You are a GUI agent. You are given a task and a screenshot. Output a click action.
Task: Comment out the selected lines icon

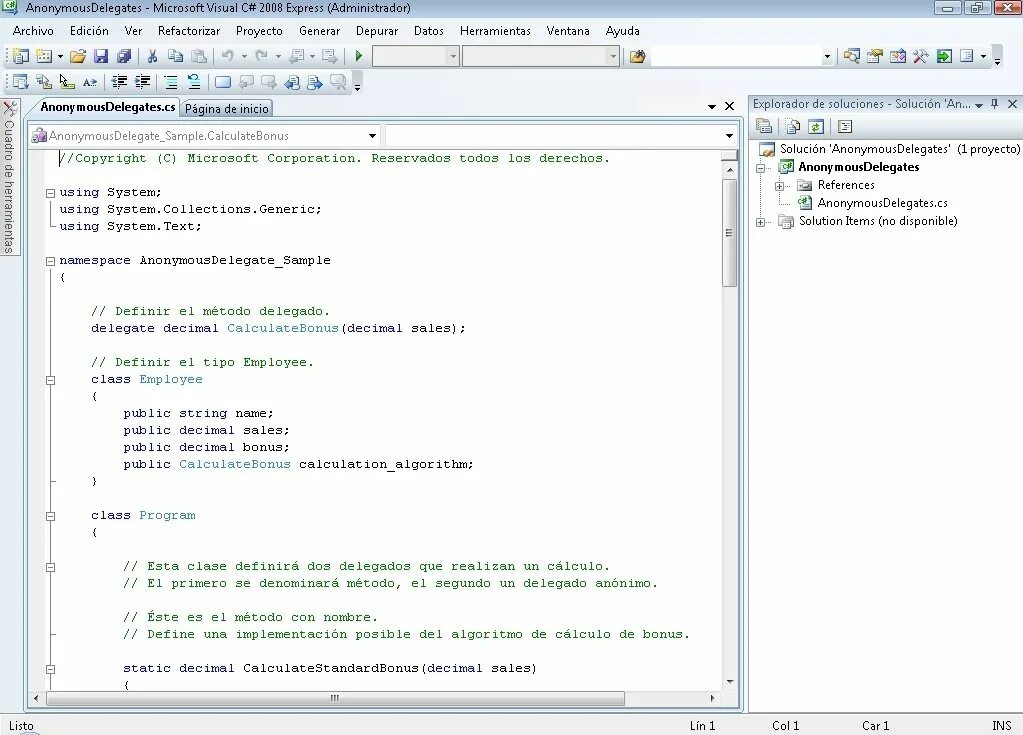[x=170, y=82]
